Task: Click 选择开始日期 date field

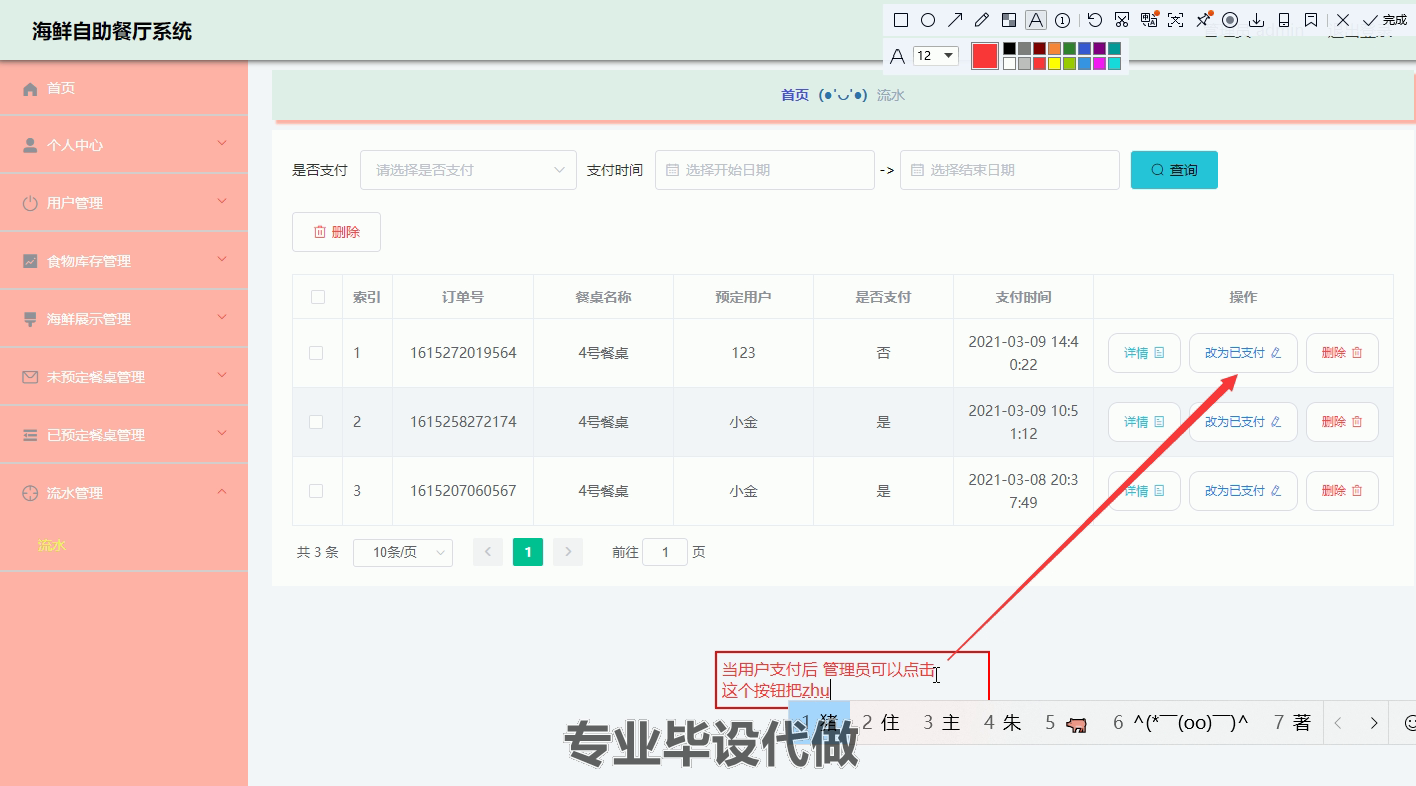Action: coord(765,170)
